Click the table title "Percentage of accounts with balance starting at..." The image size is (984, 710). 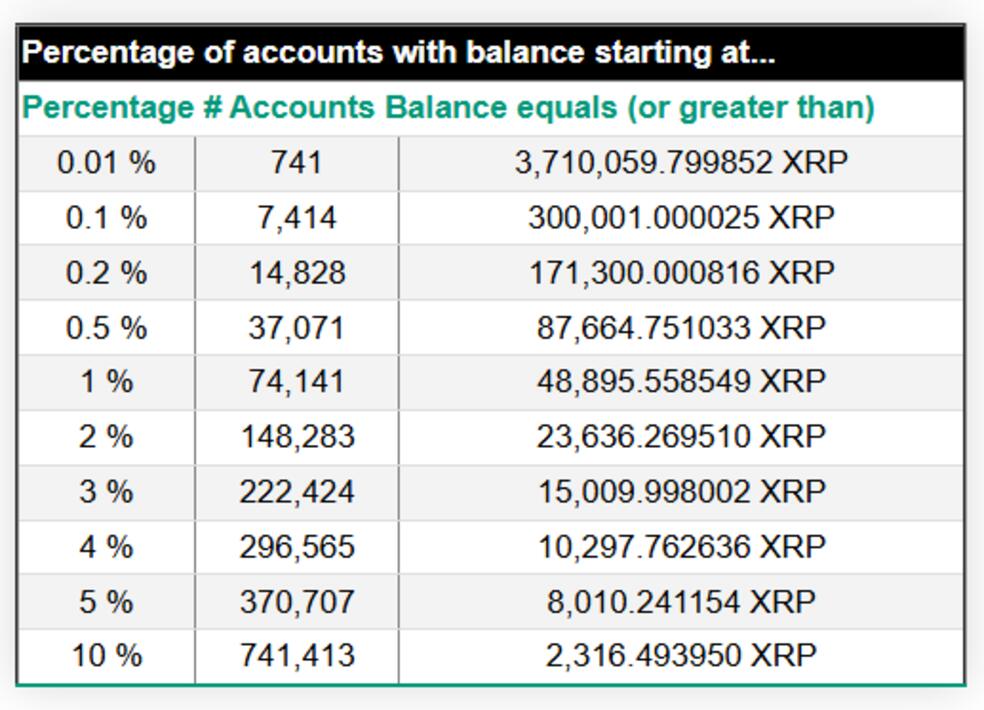click(398, 53)
